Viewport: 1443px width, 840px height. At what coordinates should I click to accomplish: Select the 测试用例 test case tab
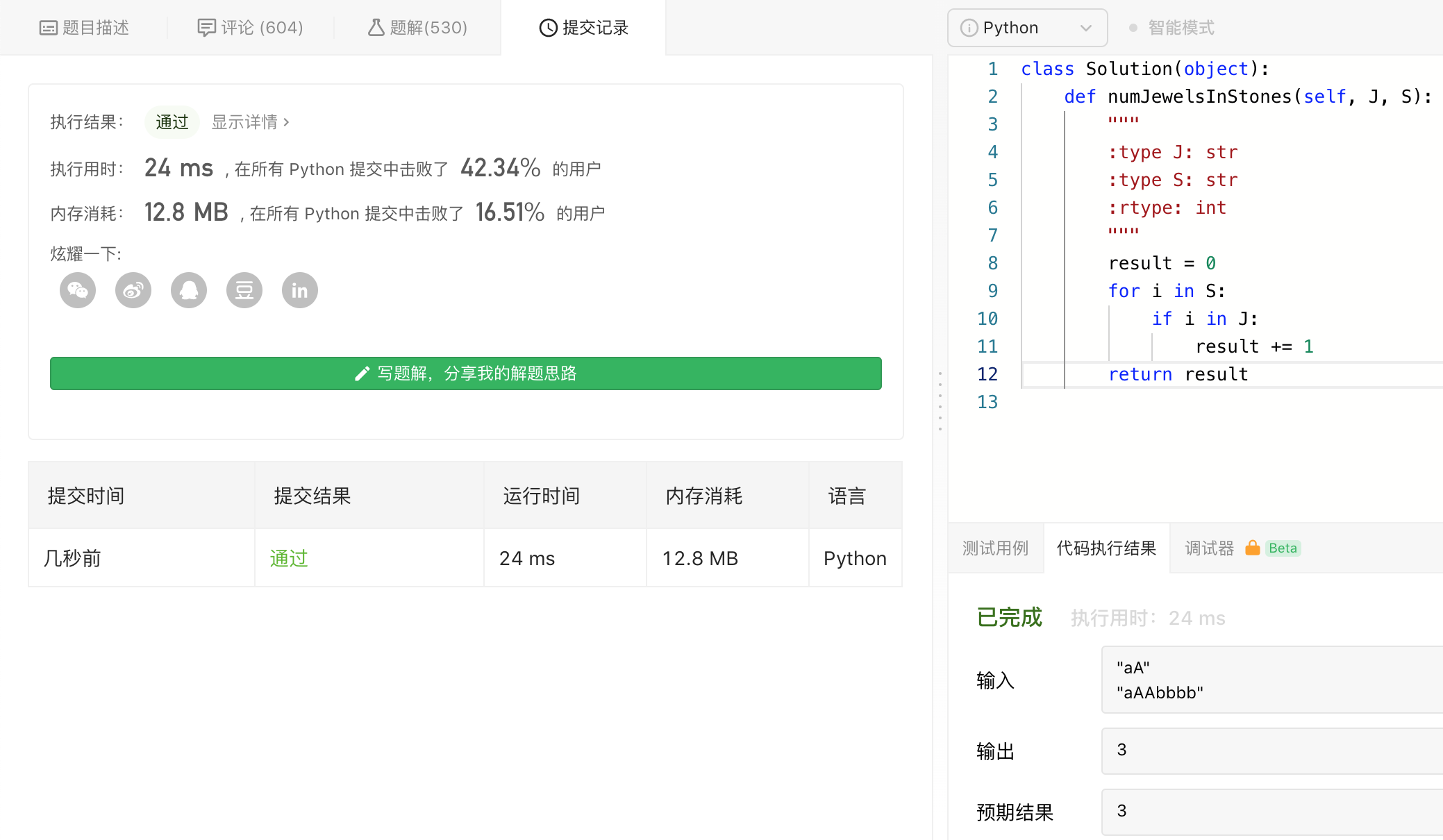[995, 548]
